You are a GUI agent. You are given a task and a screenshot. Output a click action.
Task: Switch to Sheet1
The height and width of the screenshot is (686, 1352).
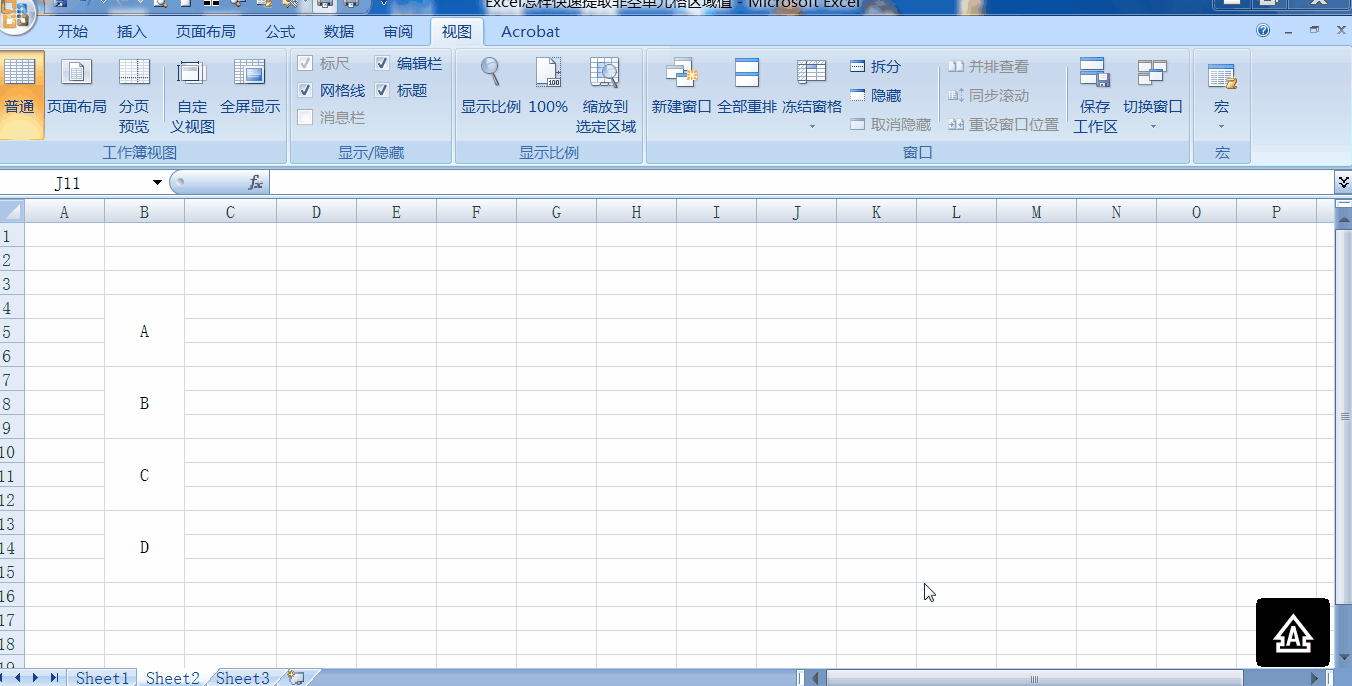pos(102,678)
